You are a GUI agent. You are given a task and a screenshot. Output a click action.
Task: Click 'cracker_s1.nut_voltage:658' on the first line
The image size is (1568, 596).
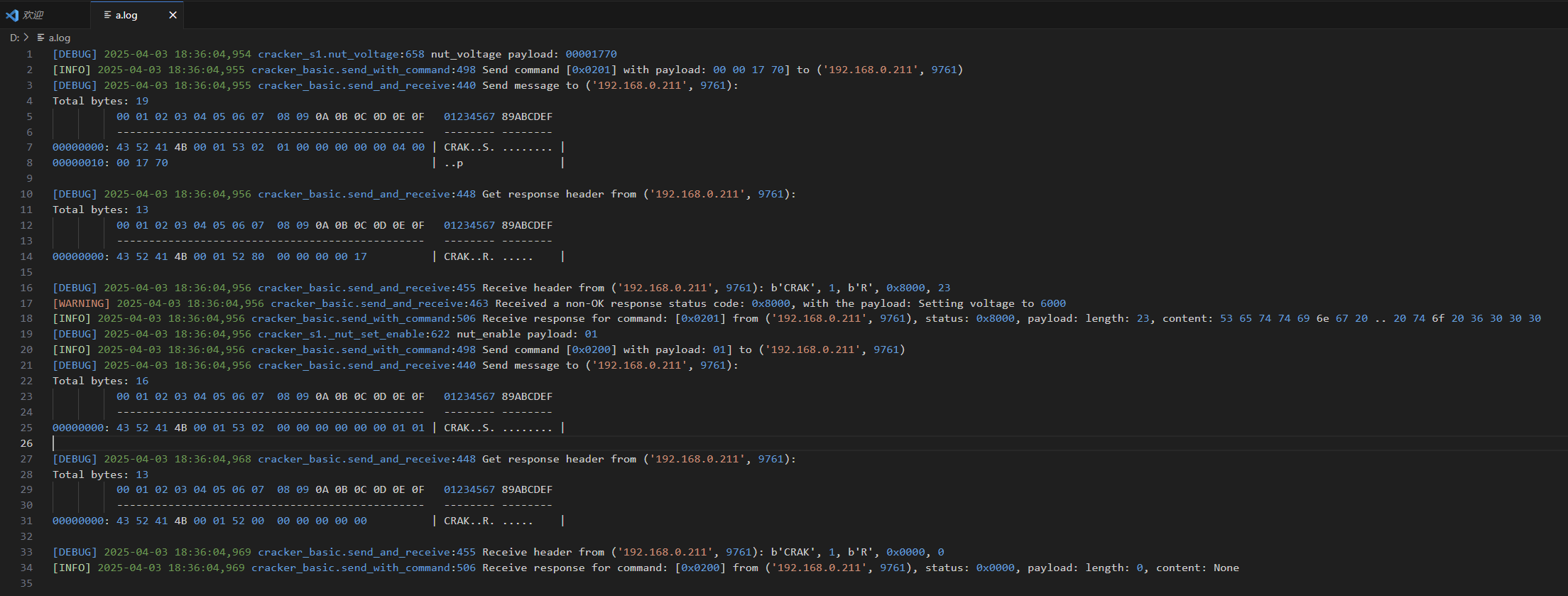pyautogui.click(x=341, y=54)
